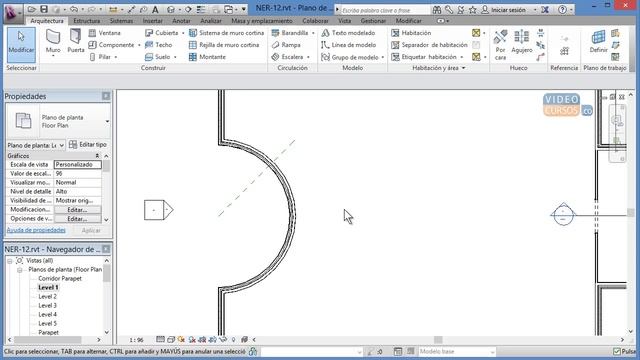Open the Texto modelado tool
This screenshot has height=360, width=640.
[348, 33]
